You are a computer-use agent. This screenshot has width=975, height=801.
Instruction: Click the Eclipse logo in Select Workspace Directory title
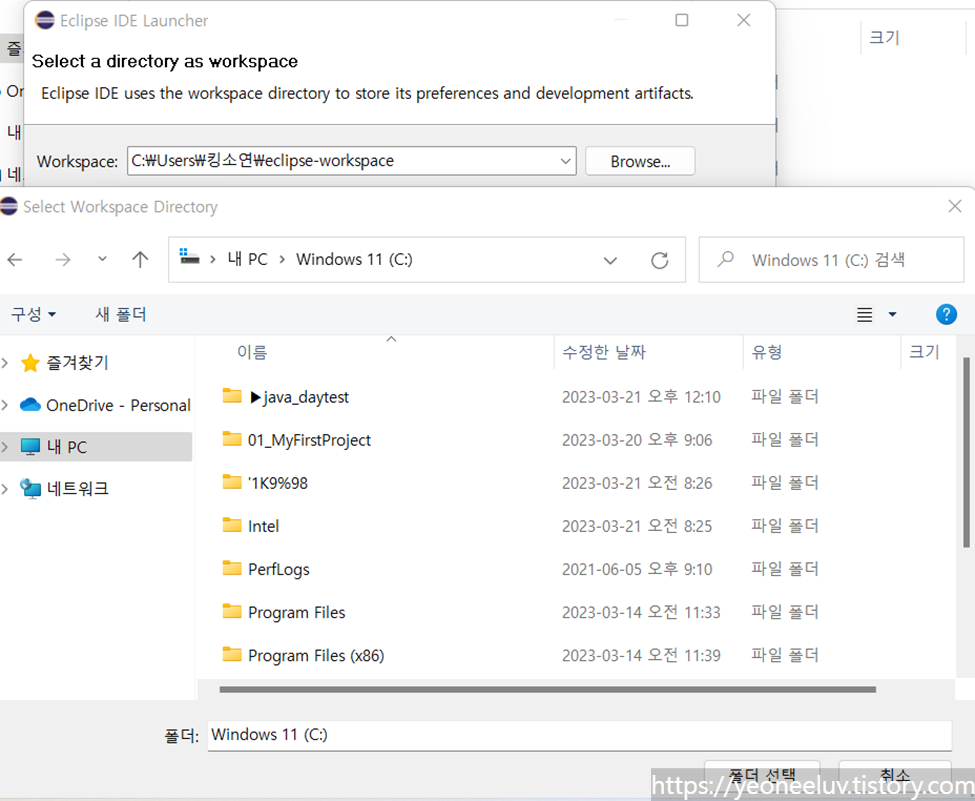(8, 206)
